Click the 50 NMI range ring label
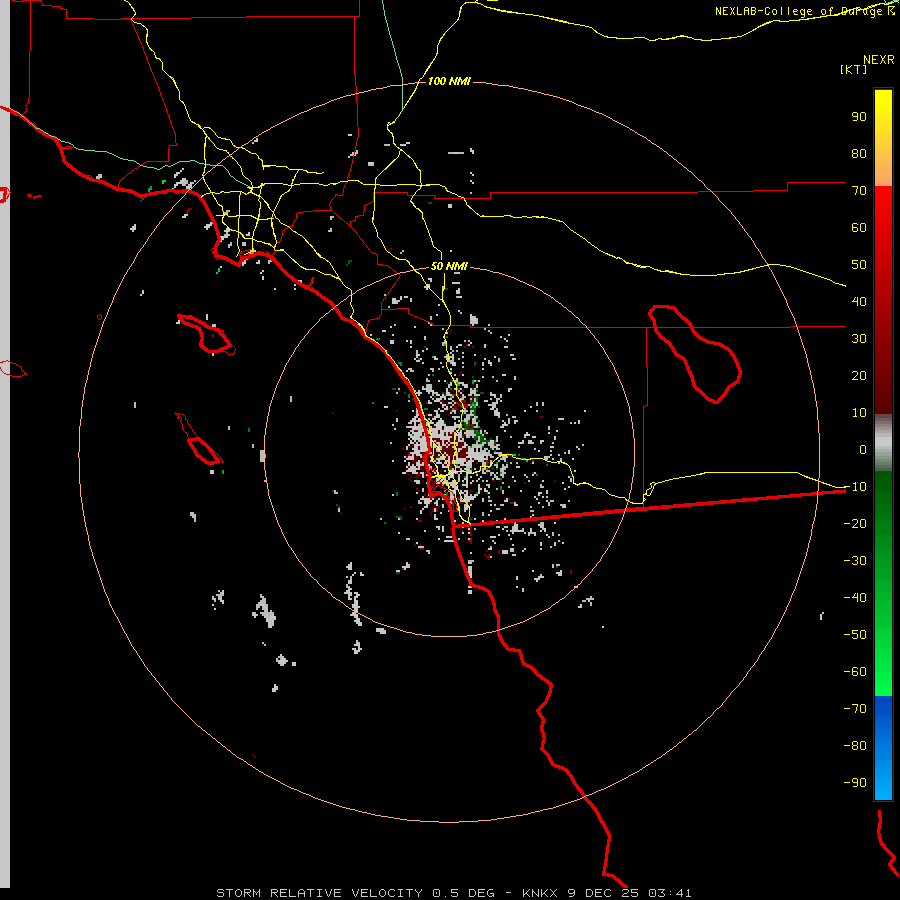The image size is (900, 900). pos(449,266)
